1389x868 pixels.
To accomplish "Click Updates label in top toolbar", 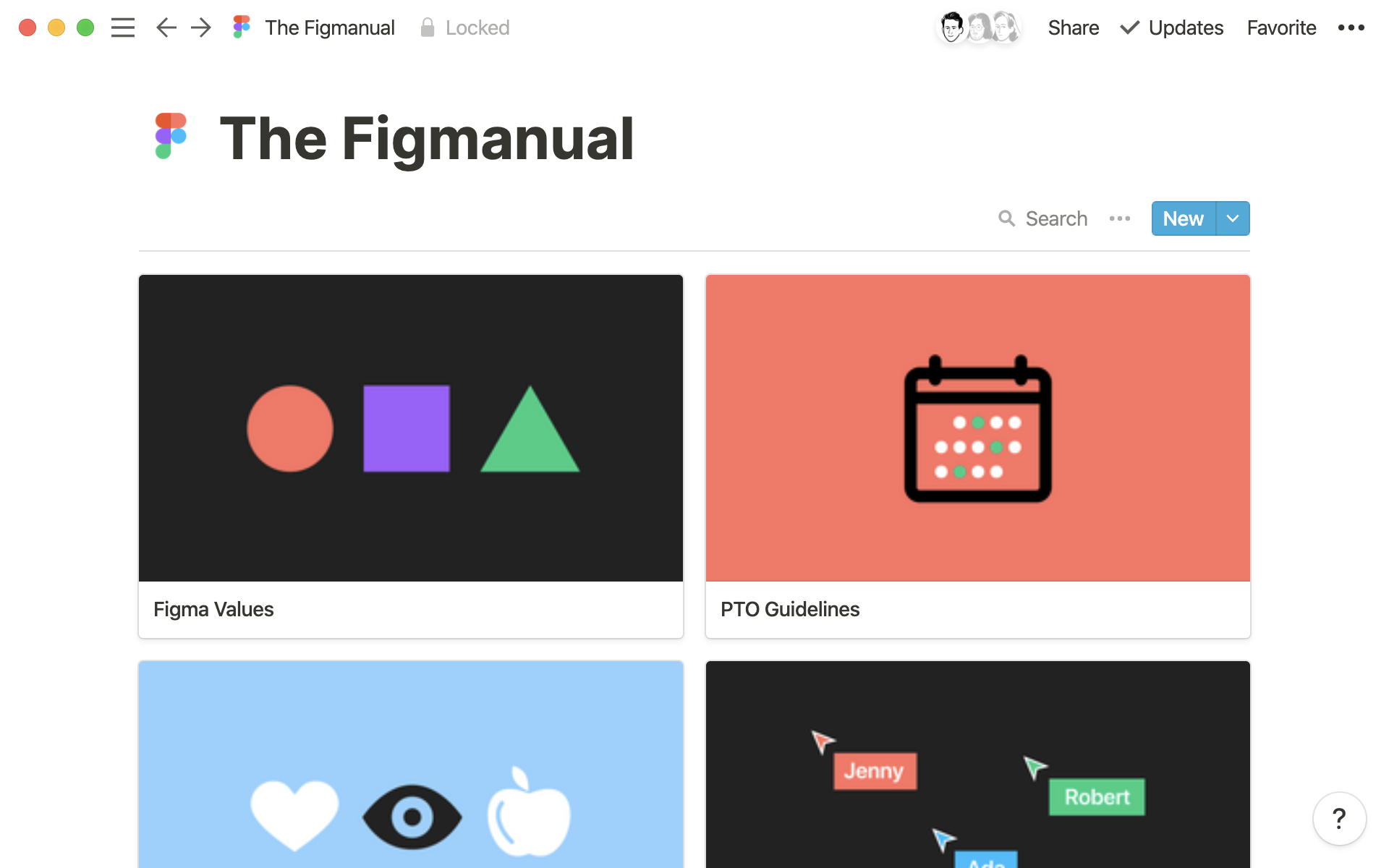I will tap(1186, 27).
